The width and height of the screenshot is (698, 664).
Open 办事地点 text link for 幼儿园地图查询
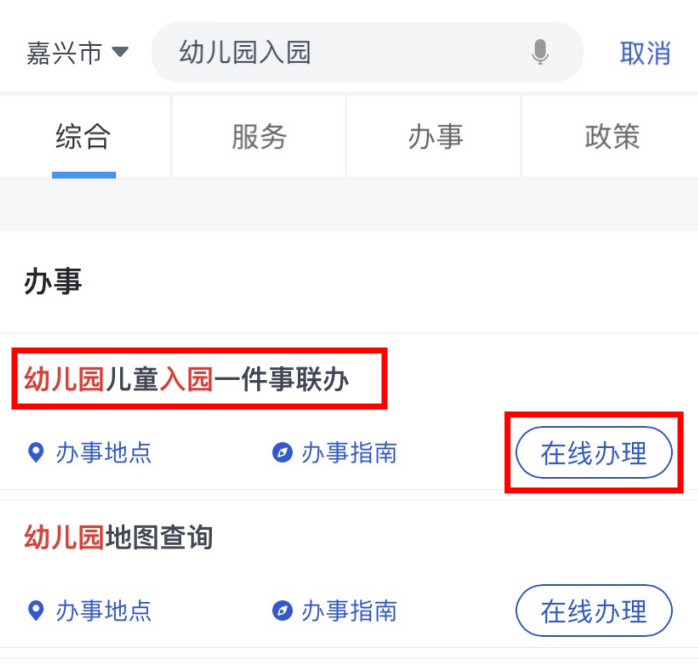(x=103, y=610)
